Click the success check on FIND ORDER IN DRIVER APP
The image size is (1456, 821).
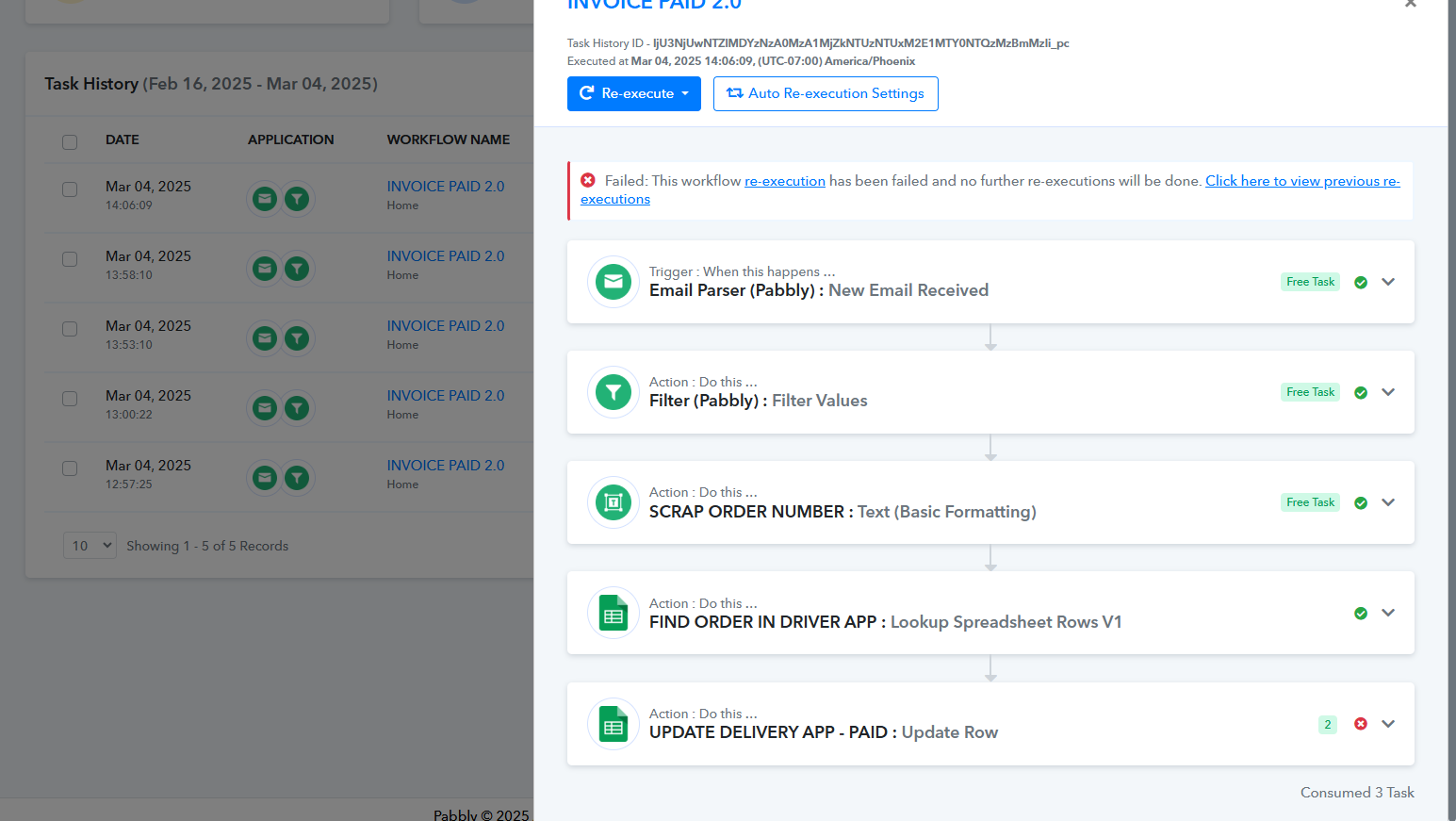pos(1361,613)
